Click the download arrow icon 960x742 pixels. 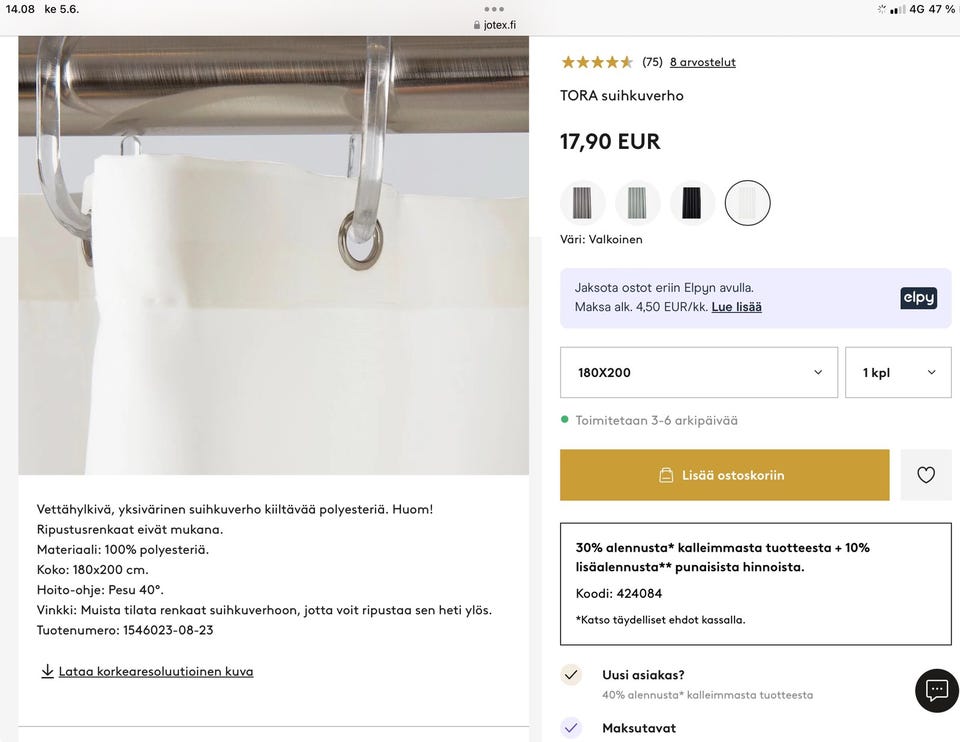pyautogui.click(x=47, y=671)
